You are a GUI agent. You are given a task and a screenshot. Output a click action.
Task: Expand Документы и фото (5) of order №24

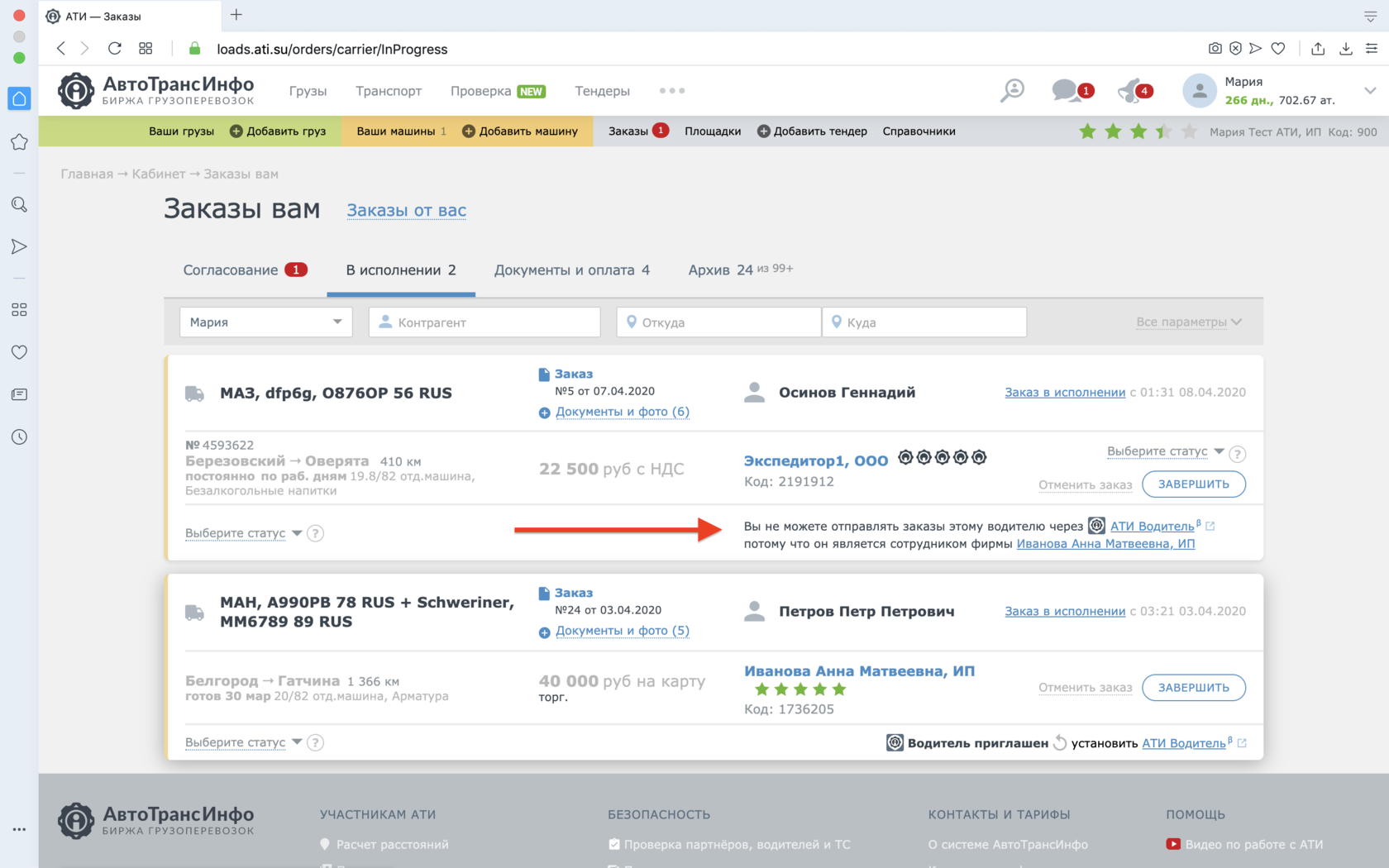coord(623,631)
